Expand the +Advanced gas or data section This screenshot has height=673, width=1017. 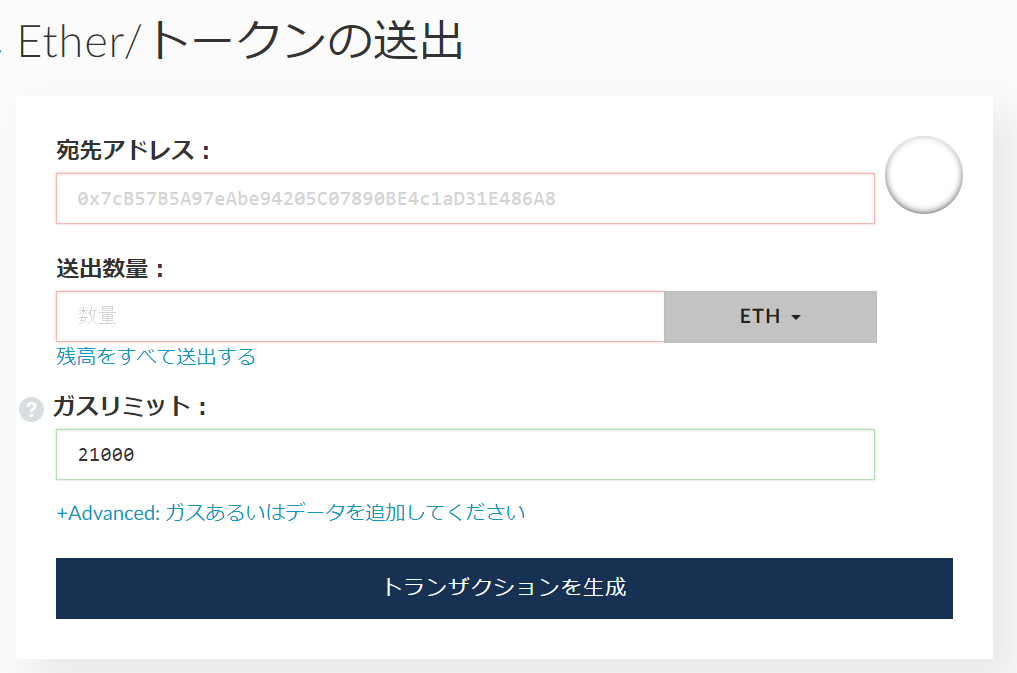point(290,513)
